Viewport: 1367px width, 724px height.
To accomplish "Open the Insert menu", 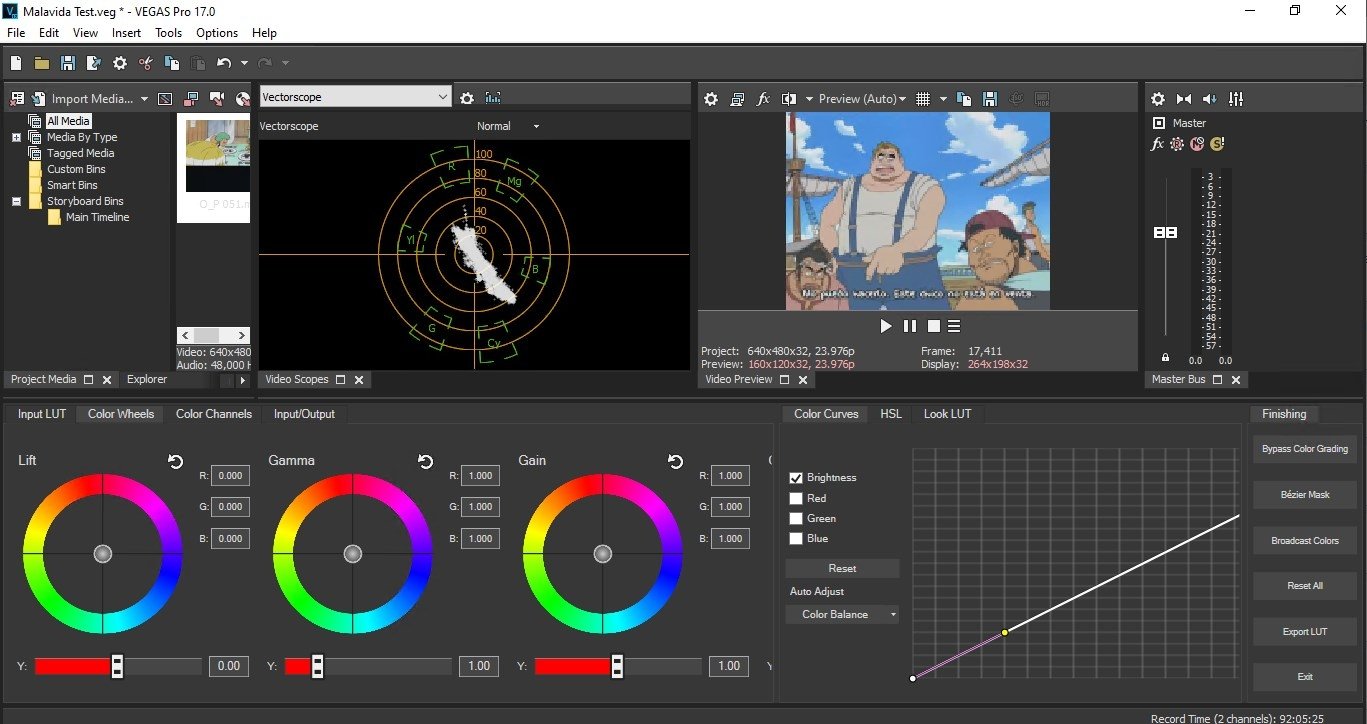I will 126,33.
